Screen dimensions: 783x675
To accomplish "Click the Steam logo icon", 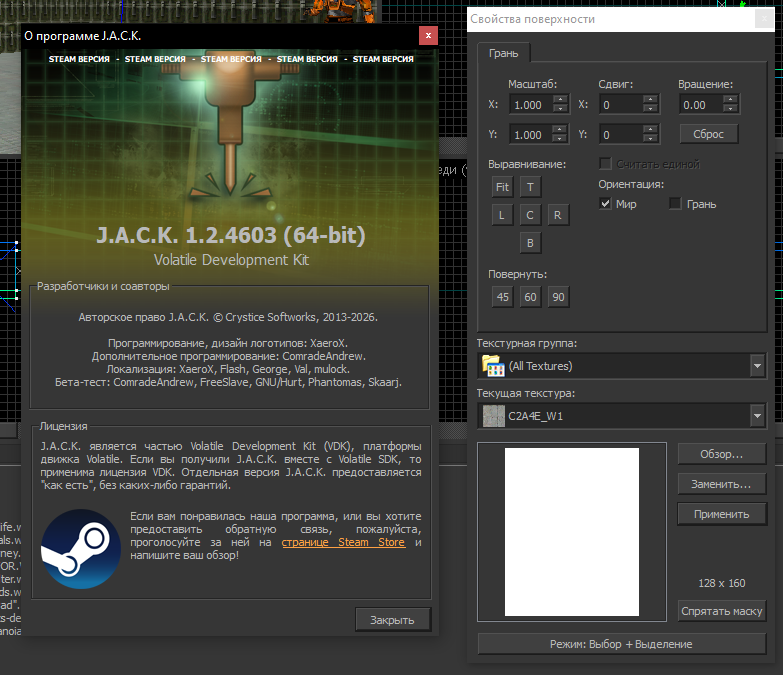I will 80,549.
